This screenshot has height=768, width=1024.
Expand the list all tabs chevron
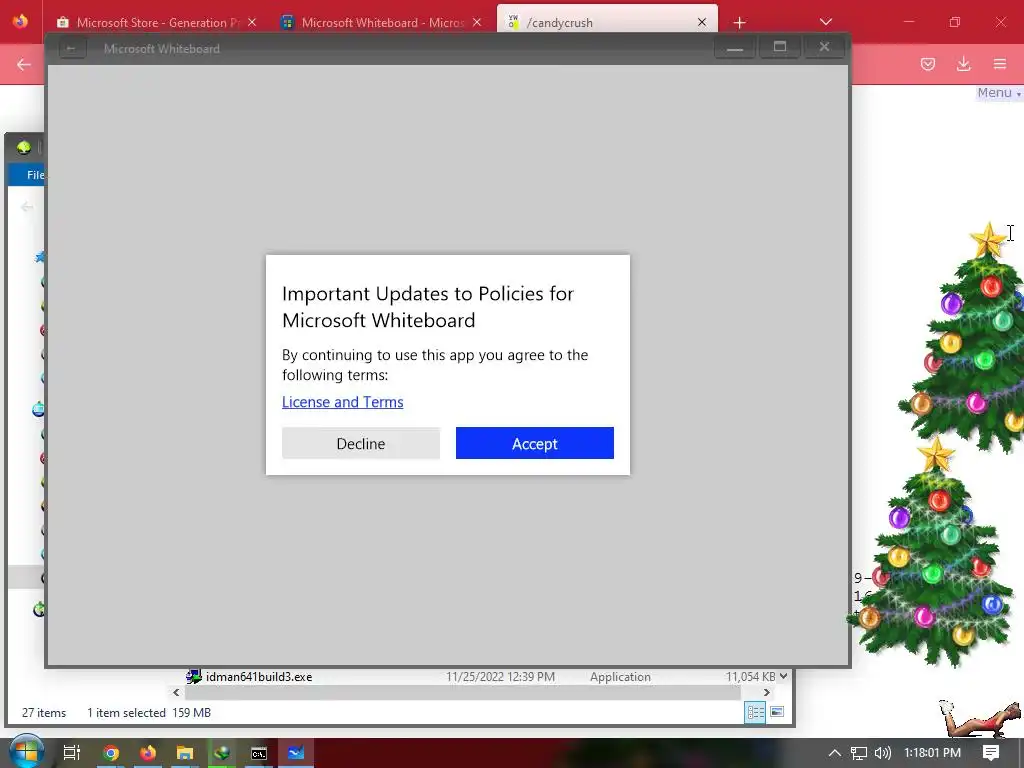pyautogui.click(x=825, y=22)
